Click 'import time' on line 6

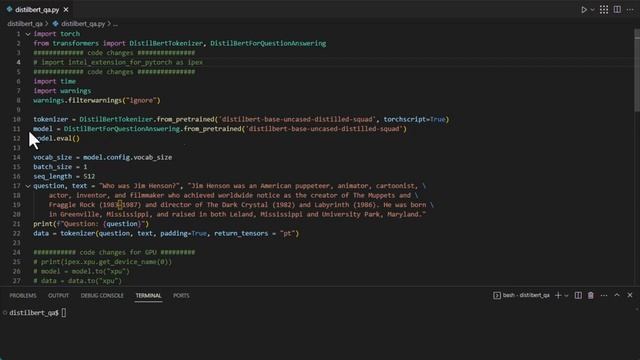coord(55,81)
